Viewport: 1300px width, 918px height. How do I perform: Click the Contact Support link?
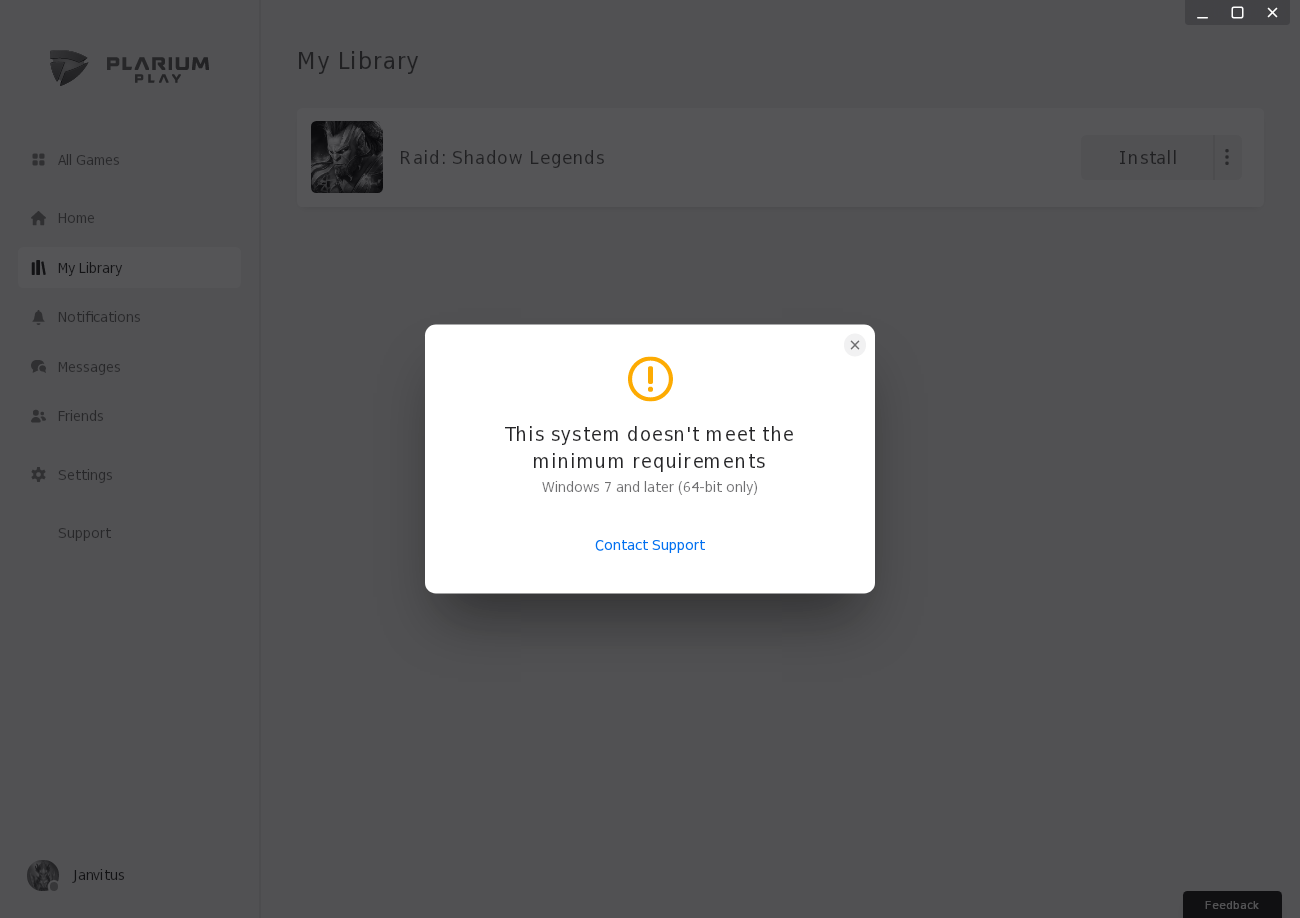pyautogui.click(x=650, y=545)
